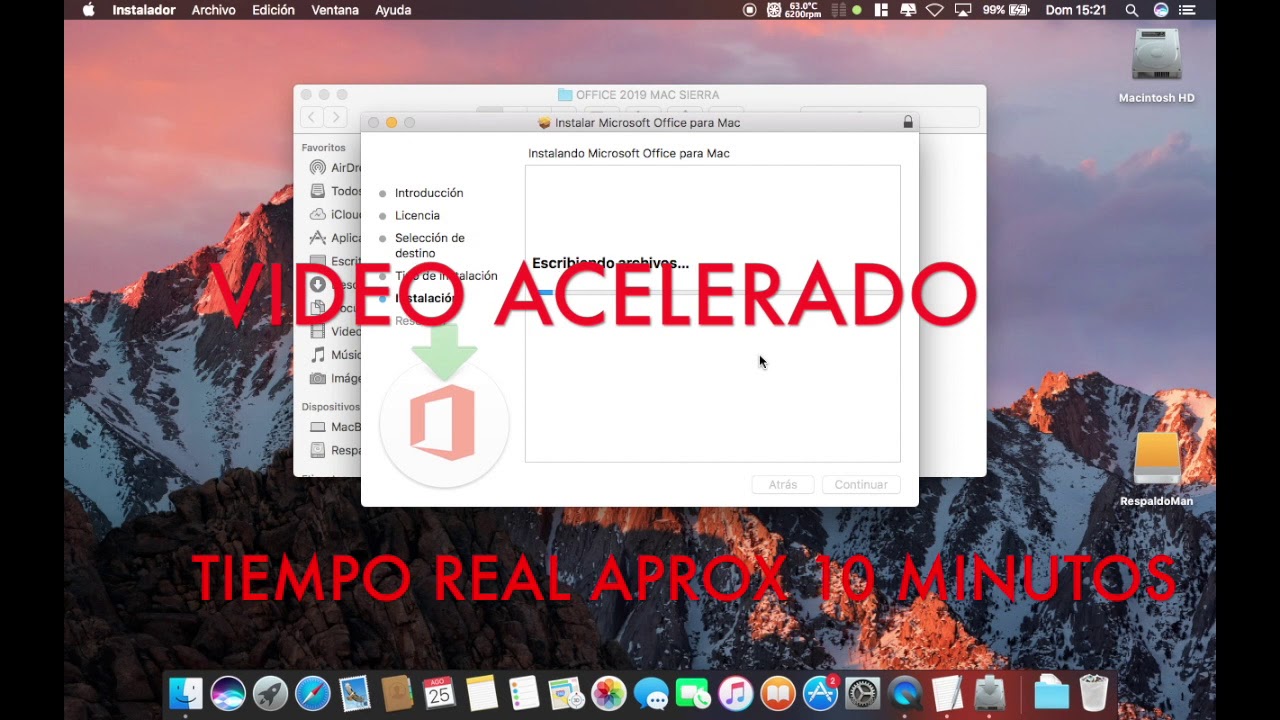Open the Apple menu

[88, 10]
